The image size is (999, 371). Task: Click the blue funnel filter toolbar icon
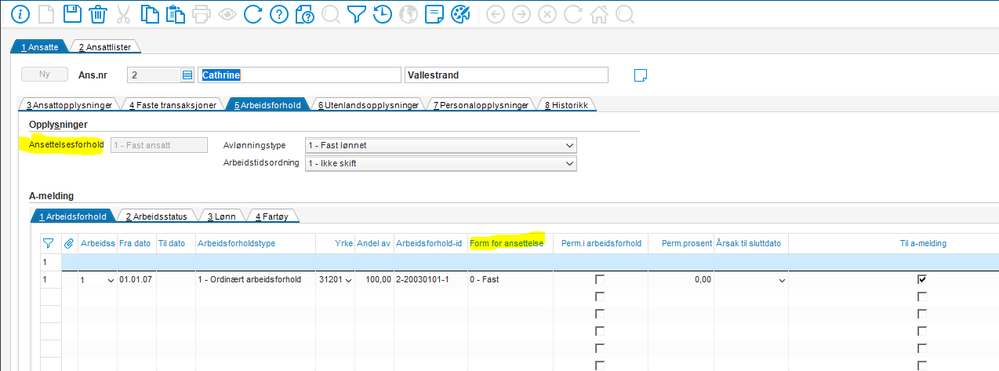coord(356,14)
